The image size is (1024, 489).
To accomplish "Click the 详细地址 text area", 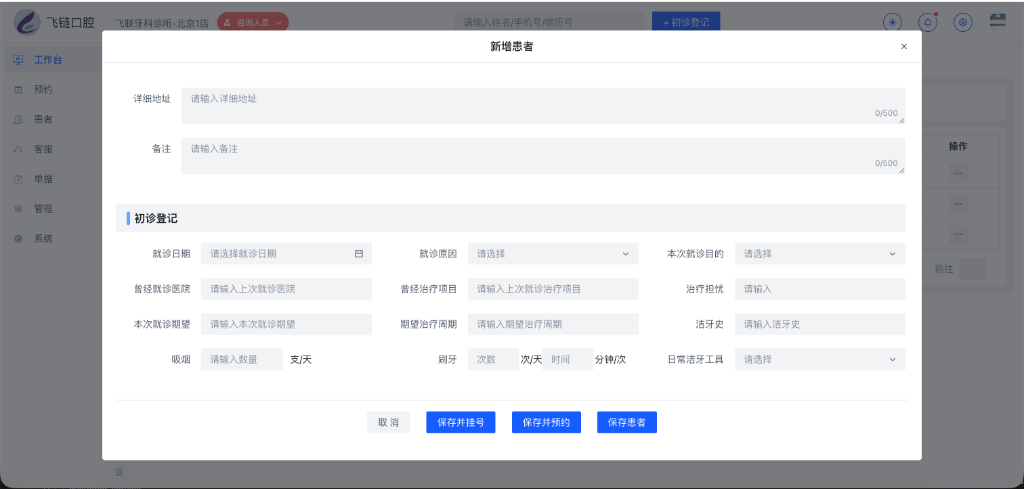I will pos(543,106).
